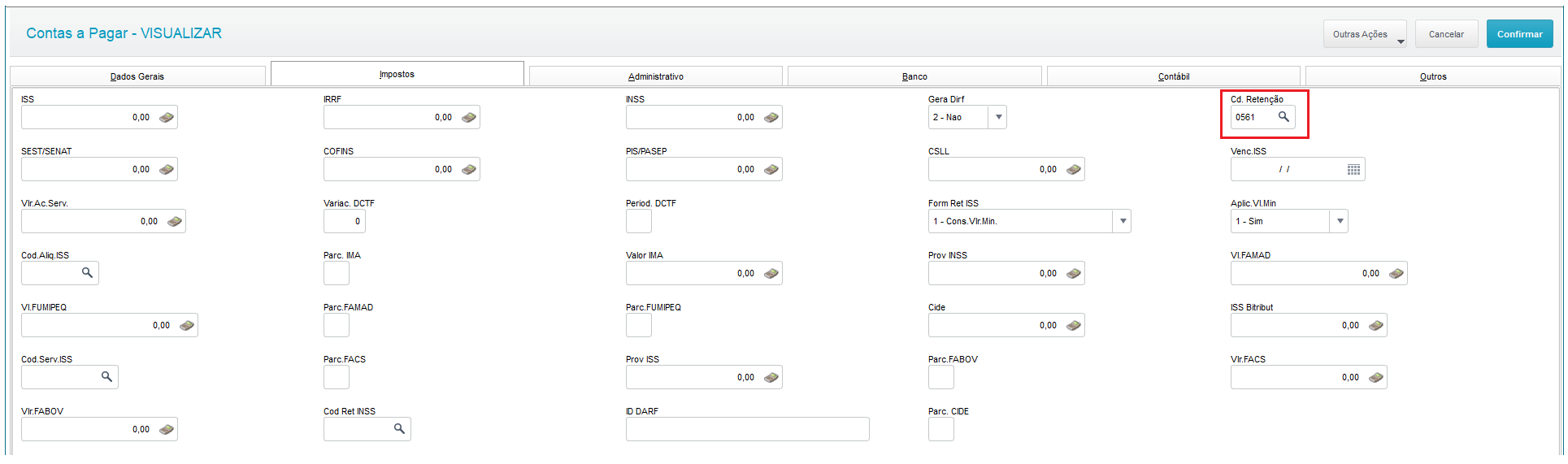Click the Parc.FUMIPEQ input box

pos(639,326)
